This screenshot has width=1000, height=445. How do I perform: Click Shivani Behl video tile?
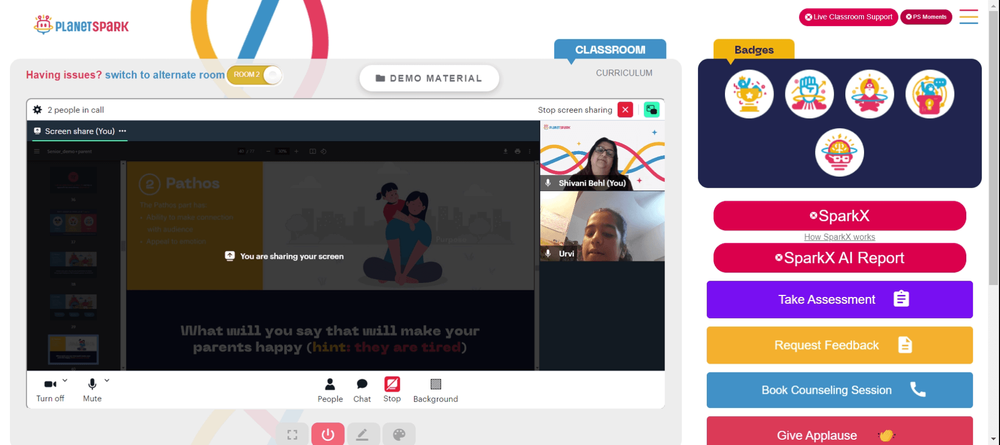pos(602,156)
